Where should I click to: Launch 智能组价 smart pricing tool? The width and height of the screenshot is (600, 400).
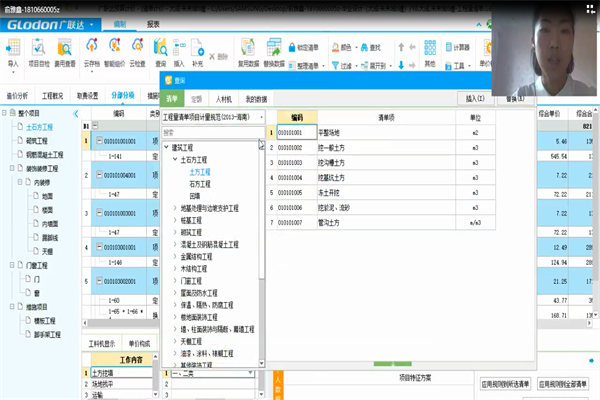(114, 53)
